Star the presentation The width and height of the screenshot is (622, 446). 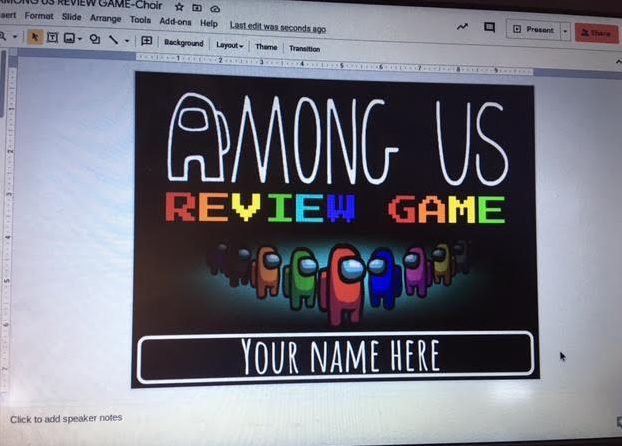(x=179, y=7)
